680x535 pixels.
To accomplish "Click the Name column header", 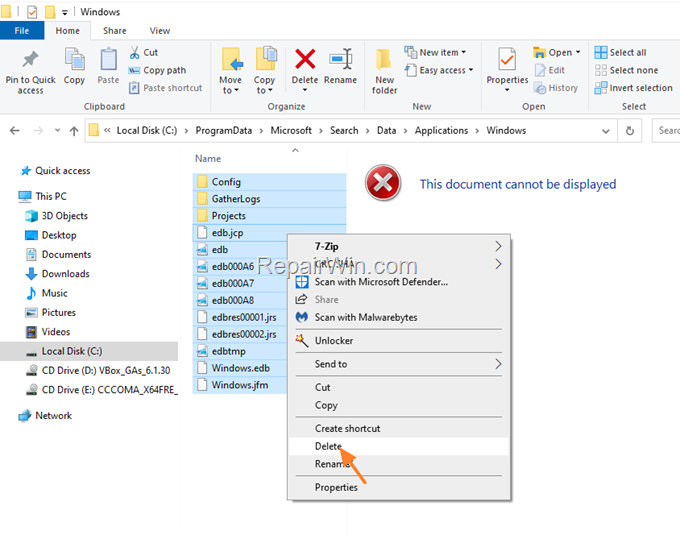I will 208,159.
